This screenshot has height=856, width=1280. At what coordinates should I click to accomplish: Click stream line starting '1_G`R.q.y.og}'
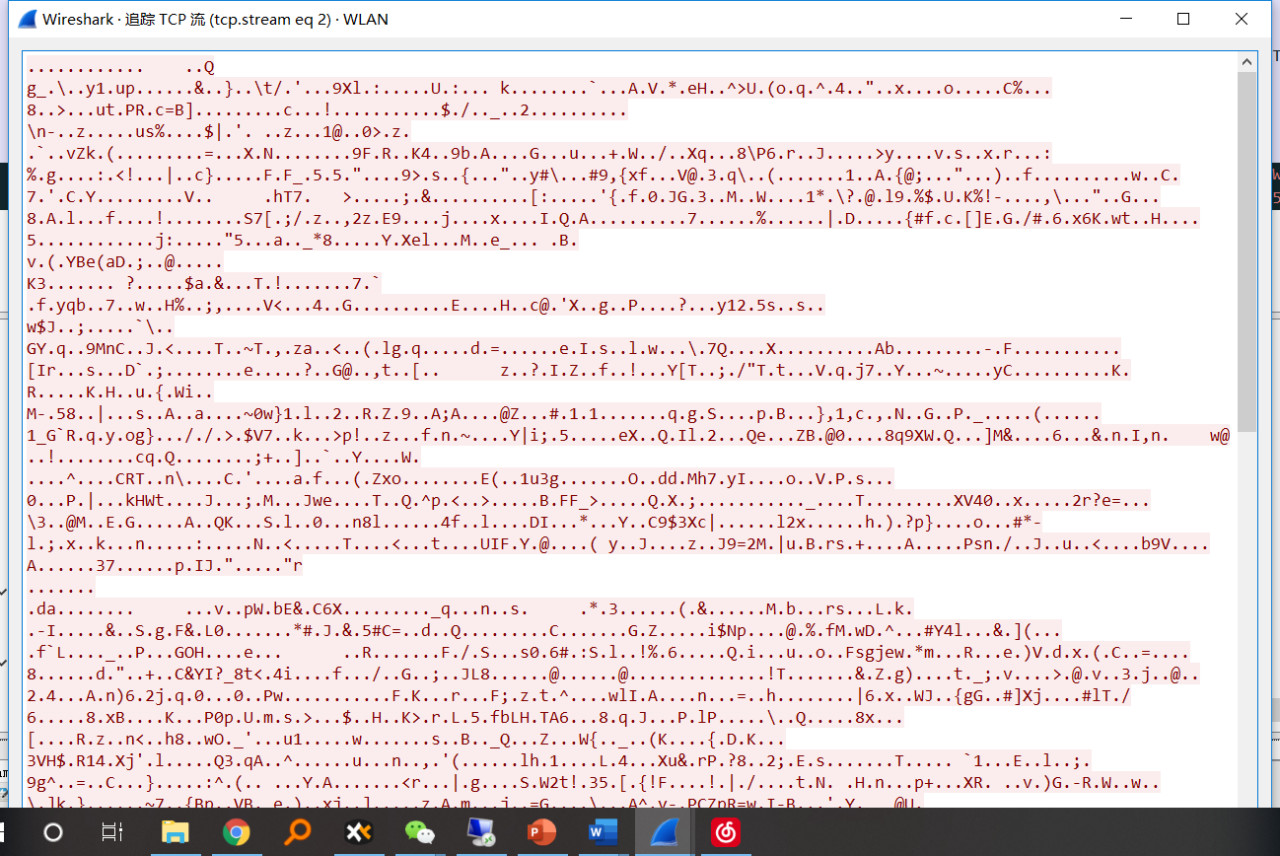tap(629, 436)
